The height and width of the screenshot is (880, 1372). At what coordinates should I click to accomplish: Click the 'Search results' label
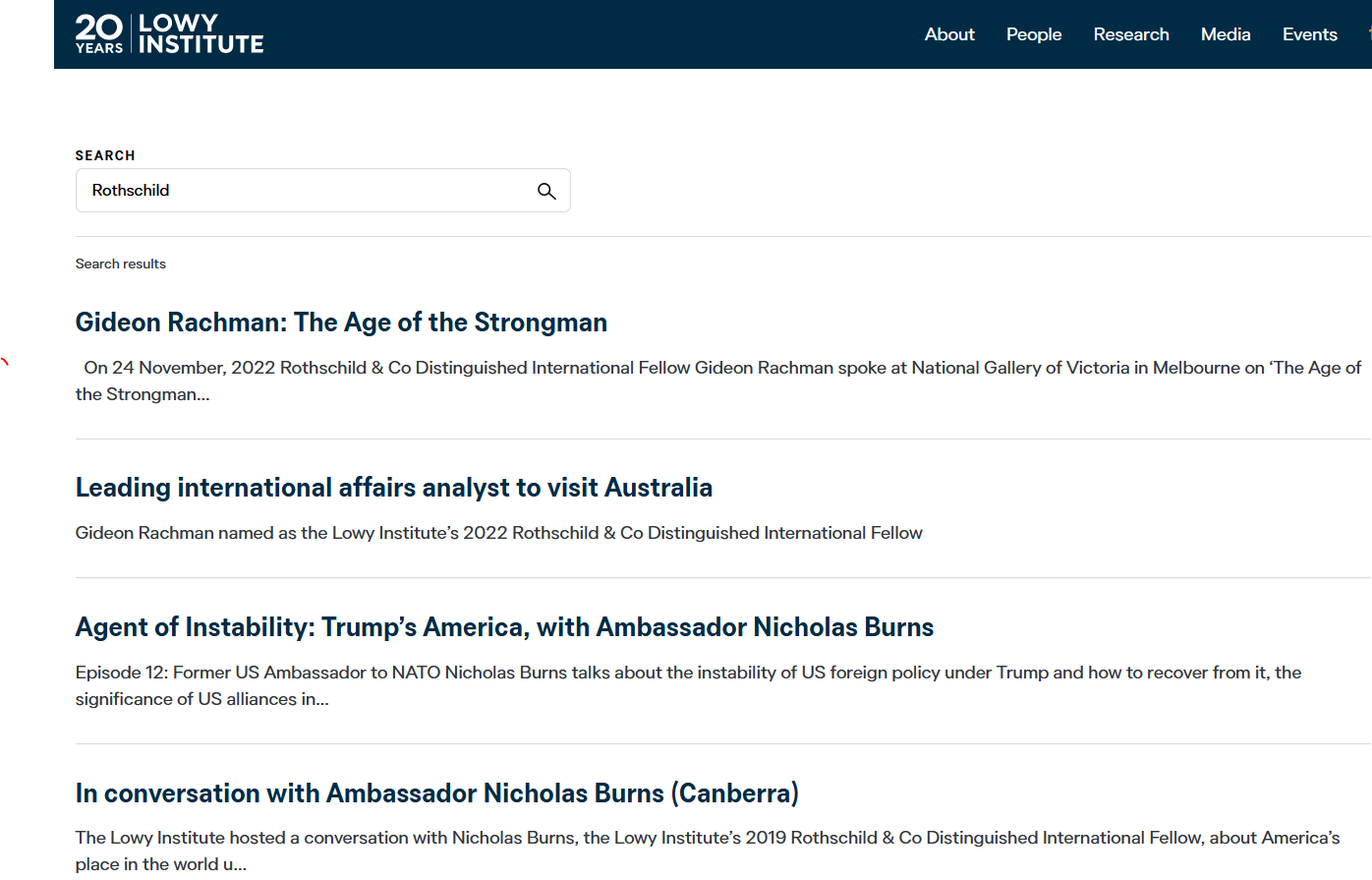(121, 264)
